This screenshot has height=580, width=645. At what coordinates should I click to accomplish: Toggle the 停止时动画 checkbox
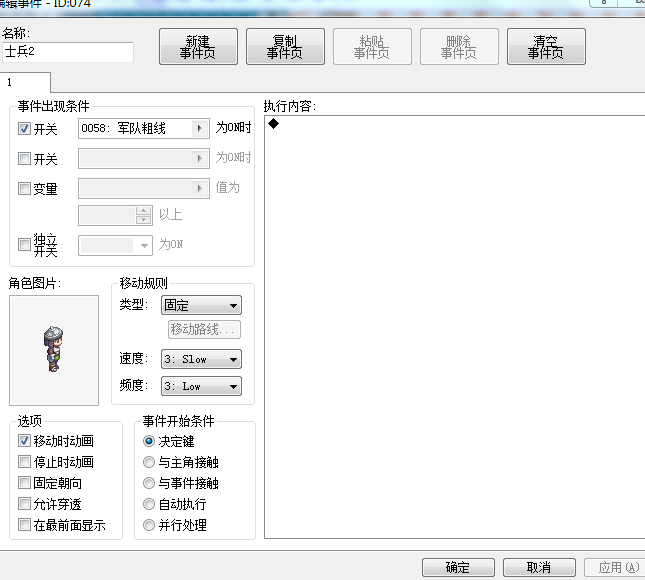click(24, 462)
